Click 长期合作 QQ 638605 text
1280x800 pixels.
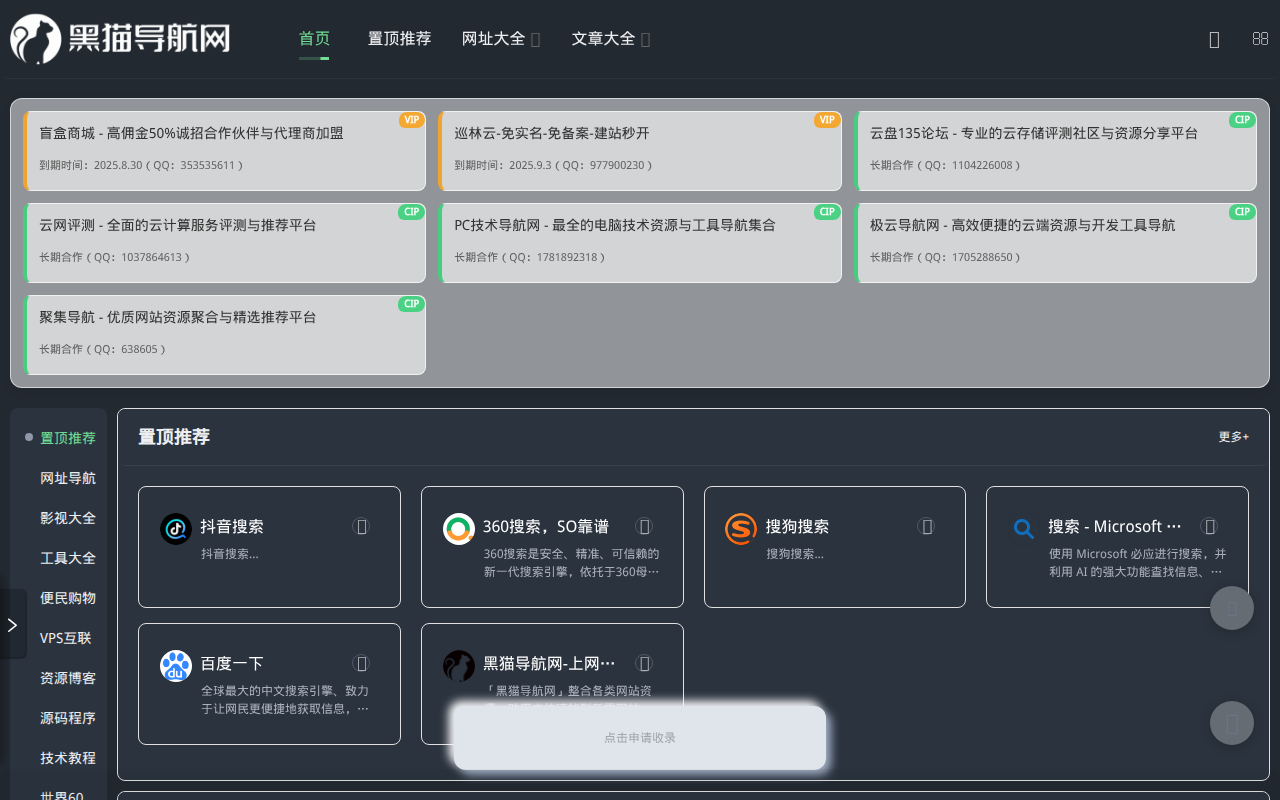click(x=103, y=349)
